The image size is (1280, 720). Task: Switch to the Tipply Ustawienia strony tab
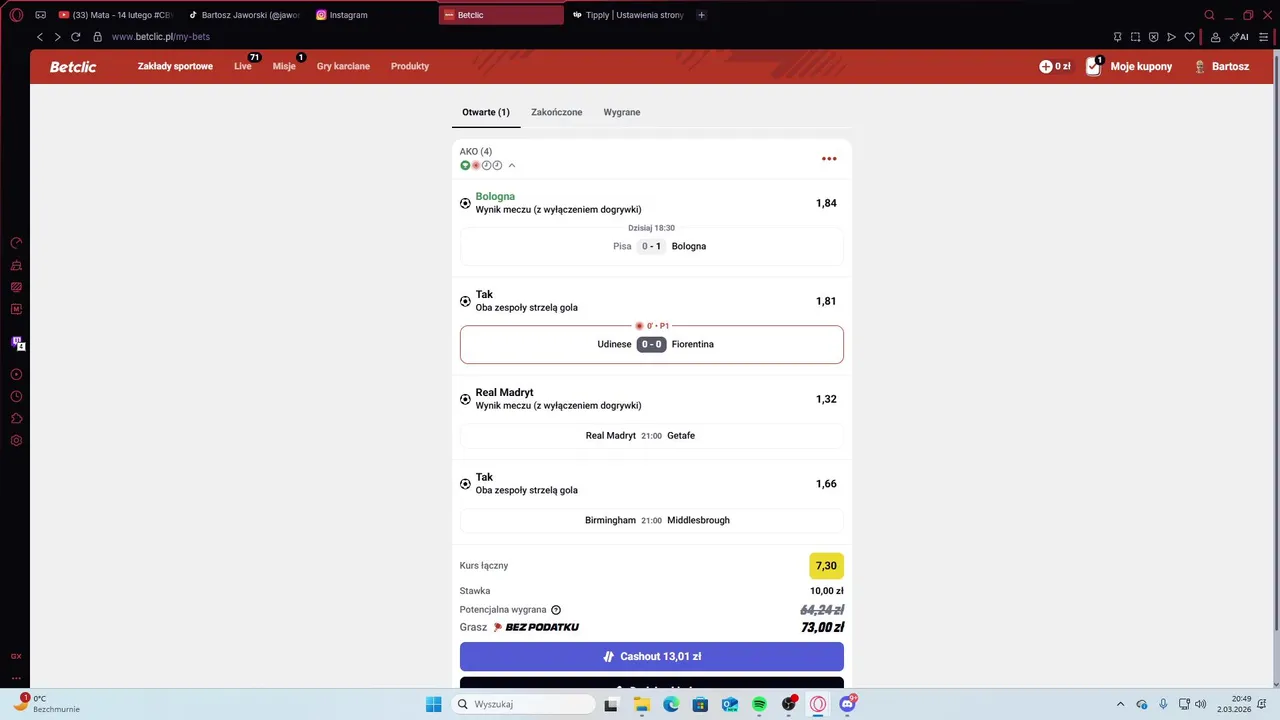tap(628, 15)
